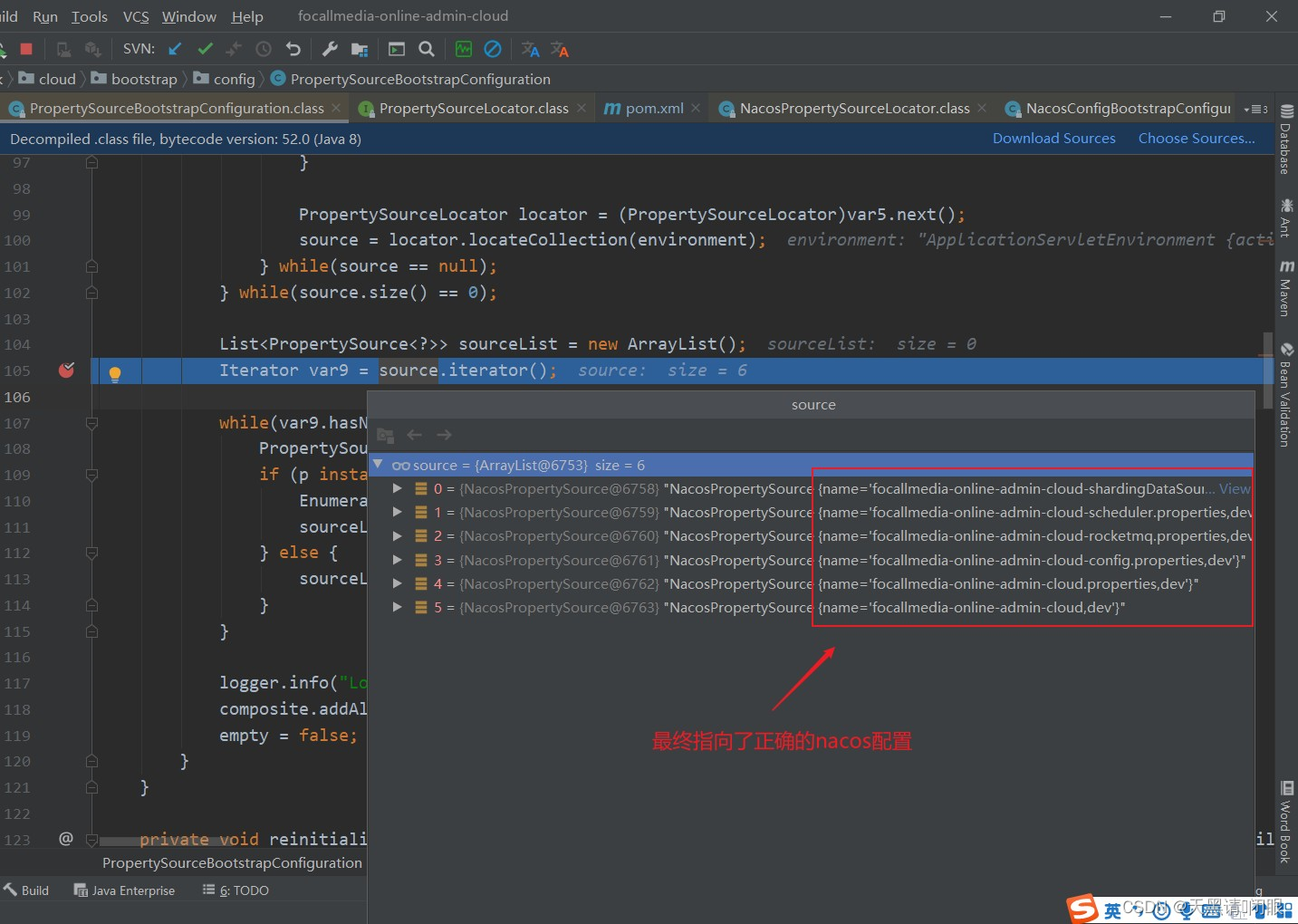This screenshot has height=924, width=1298.
Task: Expand element 0 NacosPropertySource@6758
Action: [397, 488]
